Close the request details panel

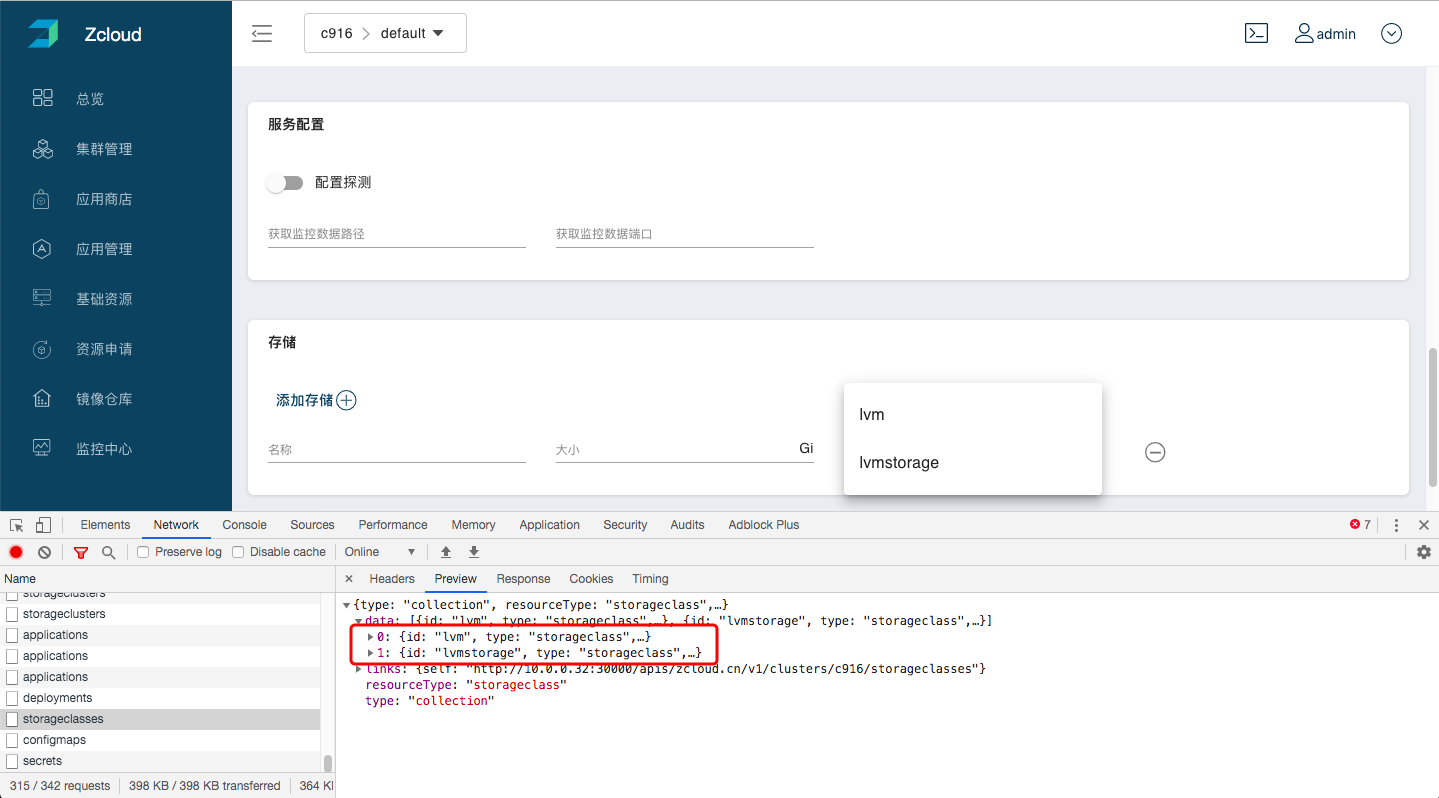point(349,579)
